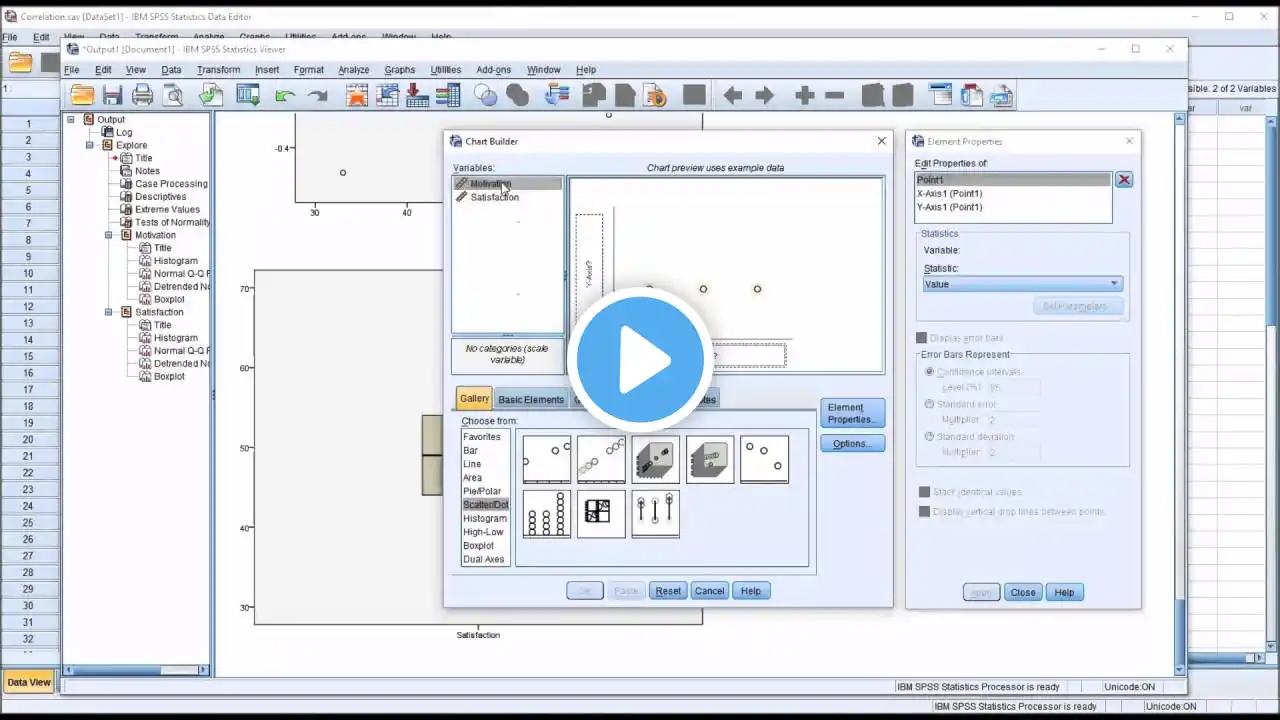Select the grouped scatter plot thumbnail

click(601, 459)
